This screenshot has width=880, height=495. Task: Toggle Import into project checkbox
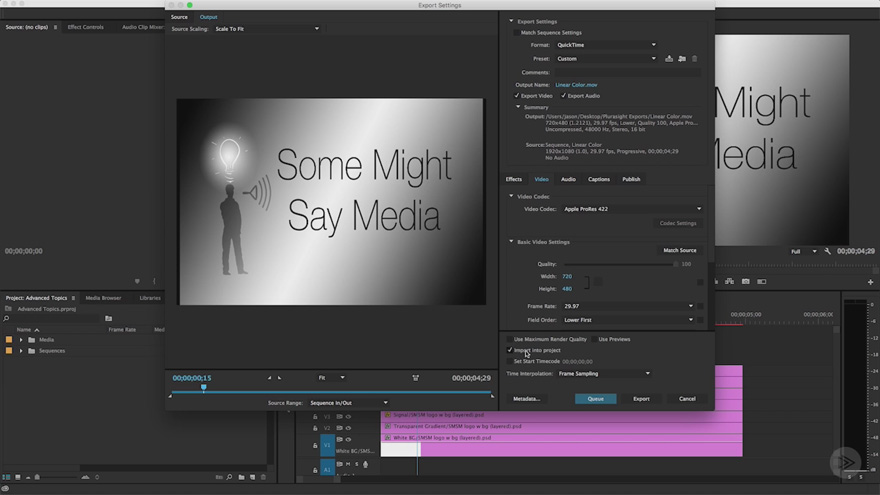(x=510, y=350)
